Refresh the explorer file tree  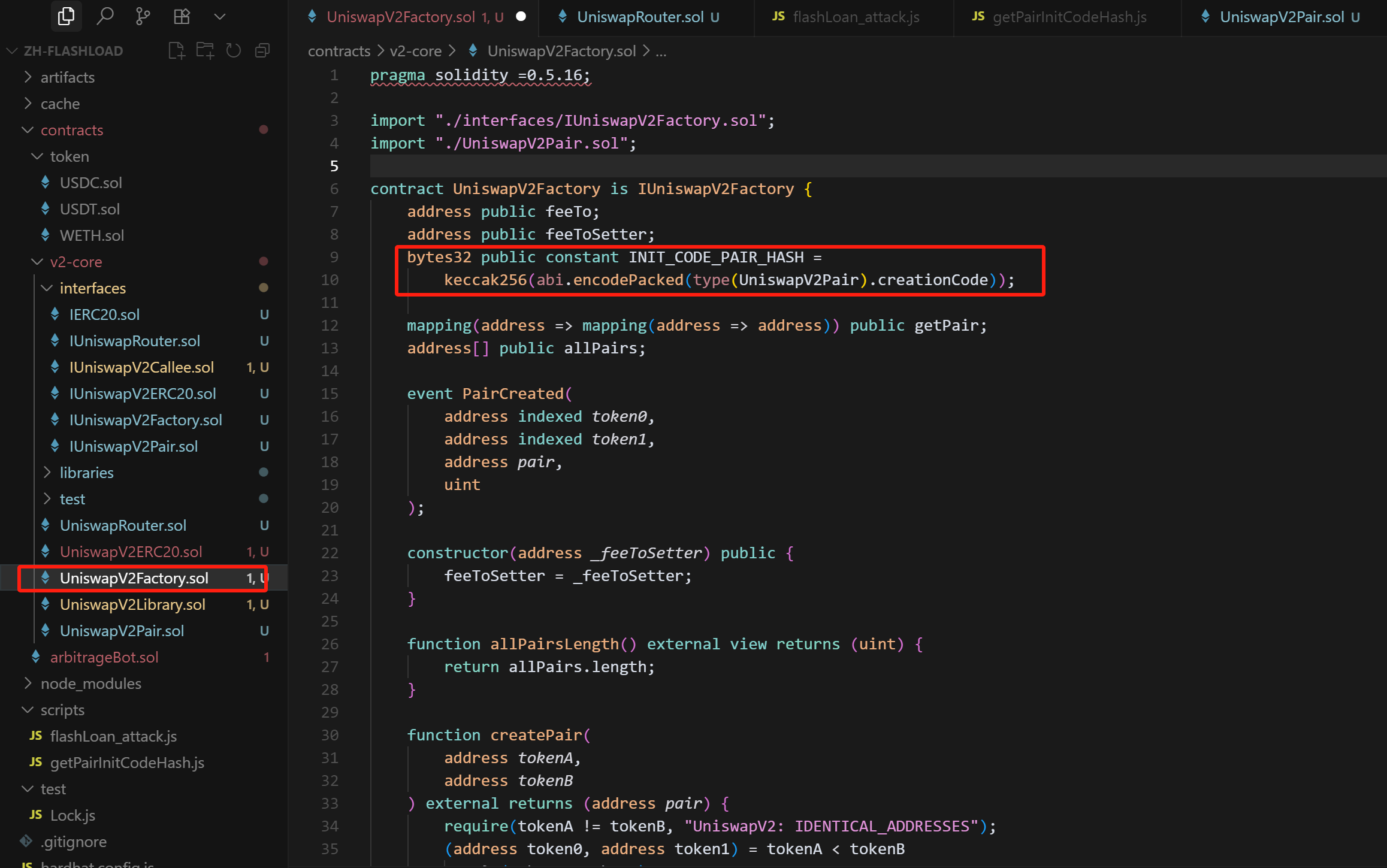coord(234,51)
